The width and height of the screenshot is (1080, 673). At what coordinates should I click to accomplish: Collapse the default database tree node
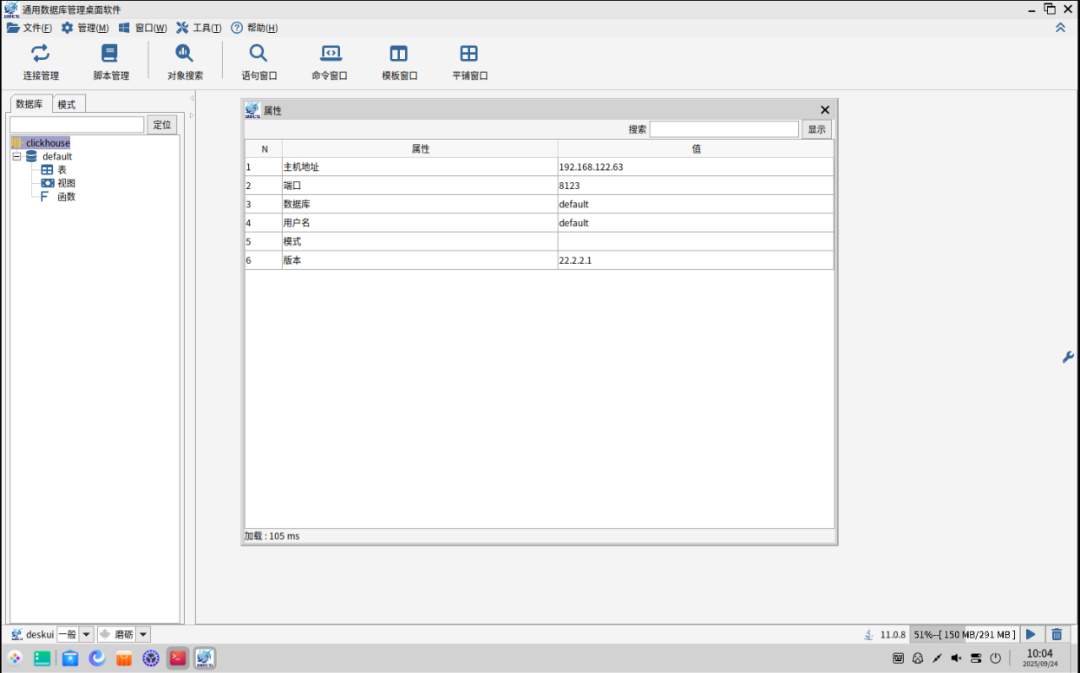tap(17, 156)
